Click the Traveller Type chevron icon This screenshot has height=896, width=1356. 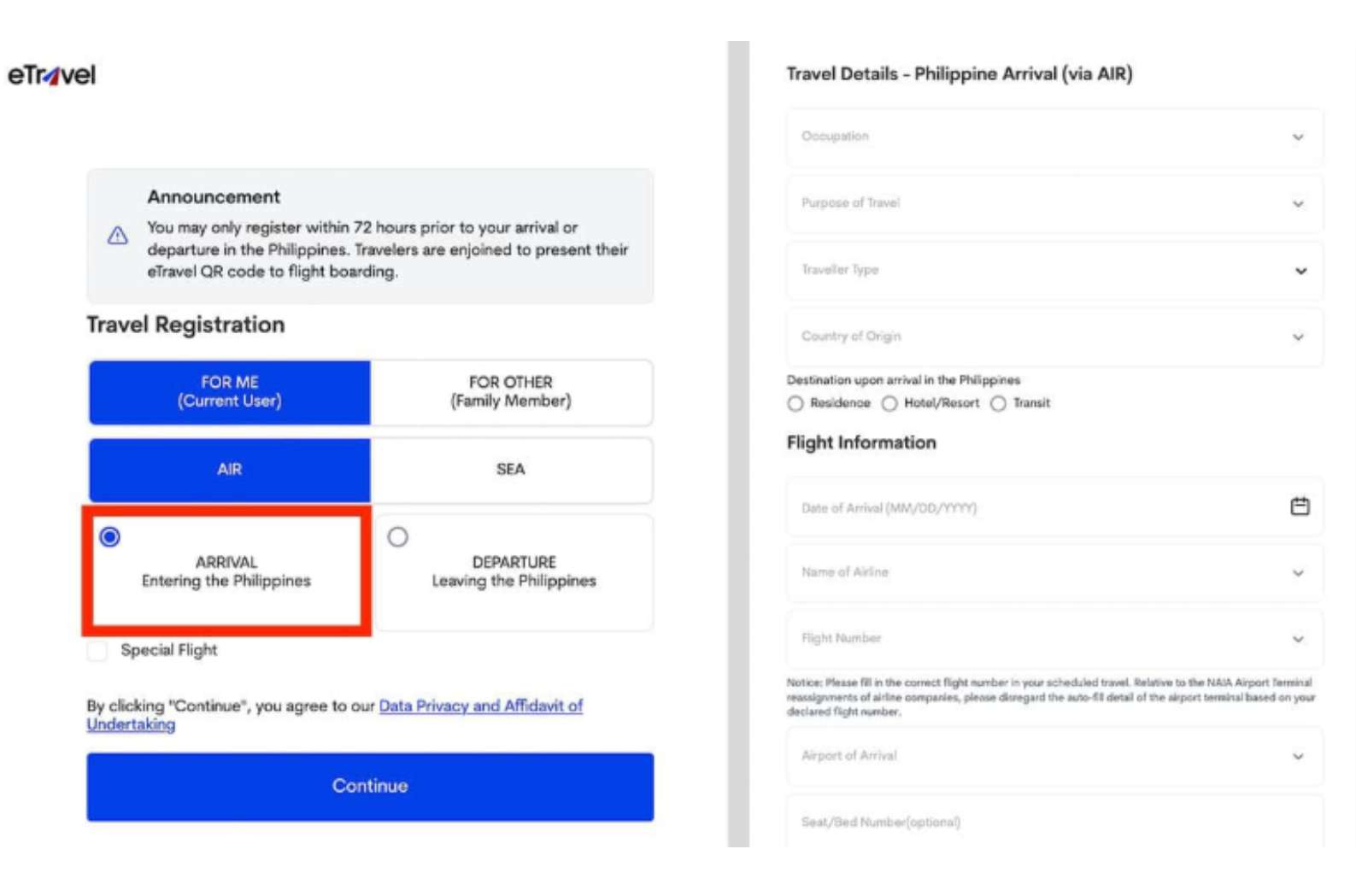[1300, 270]
